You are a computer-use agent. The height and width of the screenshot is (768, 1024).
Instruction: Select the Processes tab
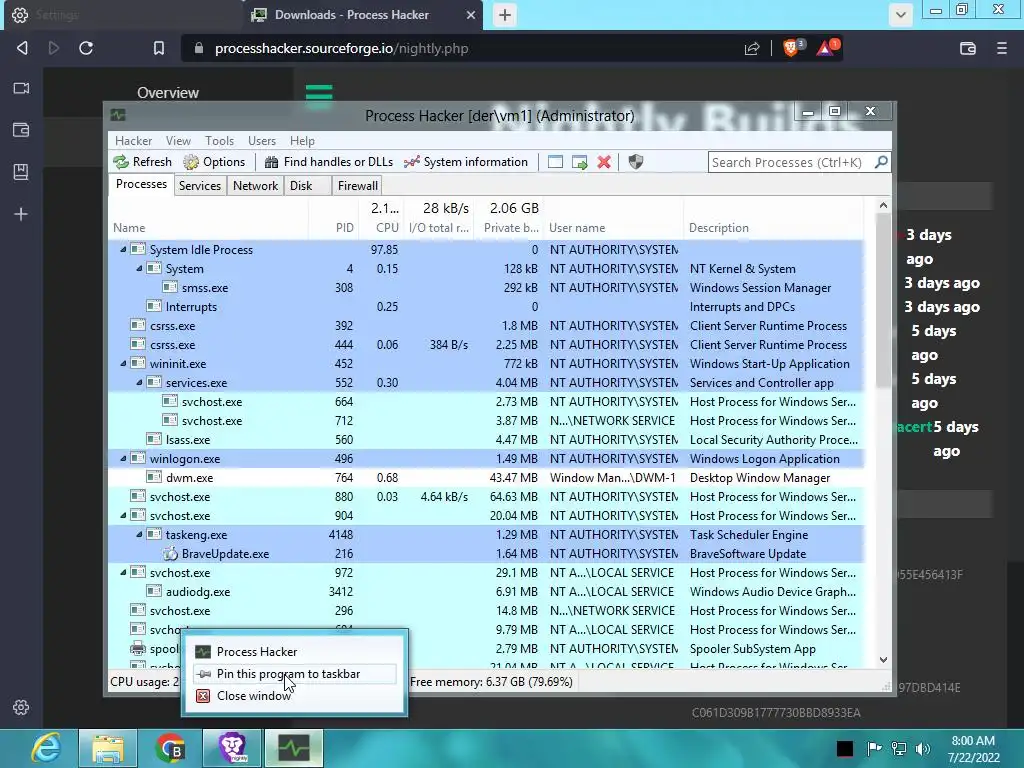click(x=141, y=184)
